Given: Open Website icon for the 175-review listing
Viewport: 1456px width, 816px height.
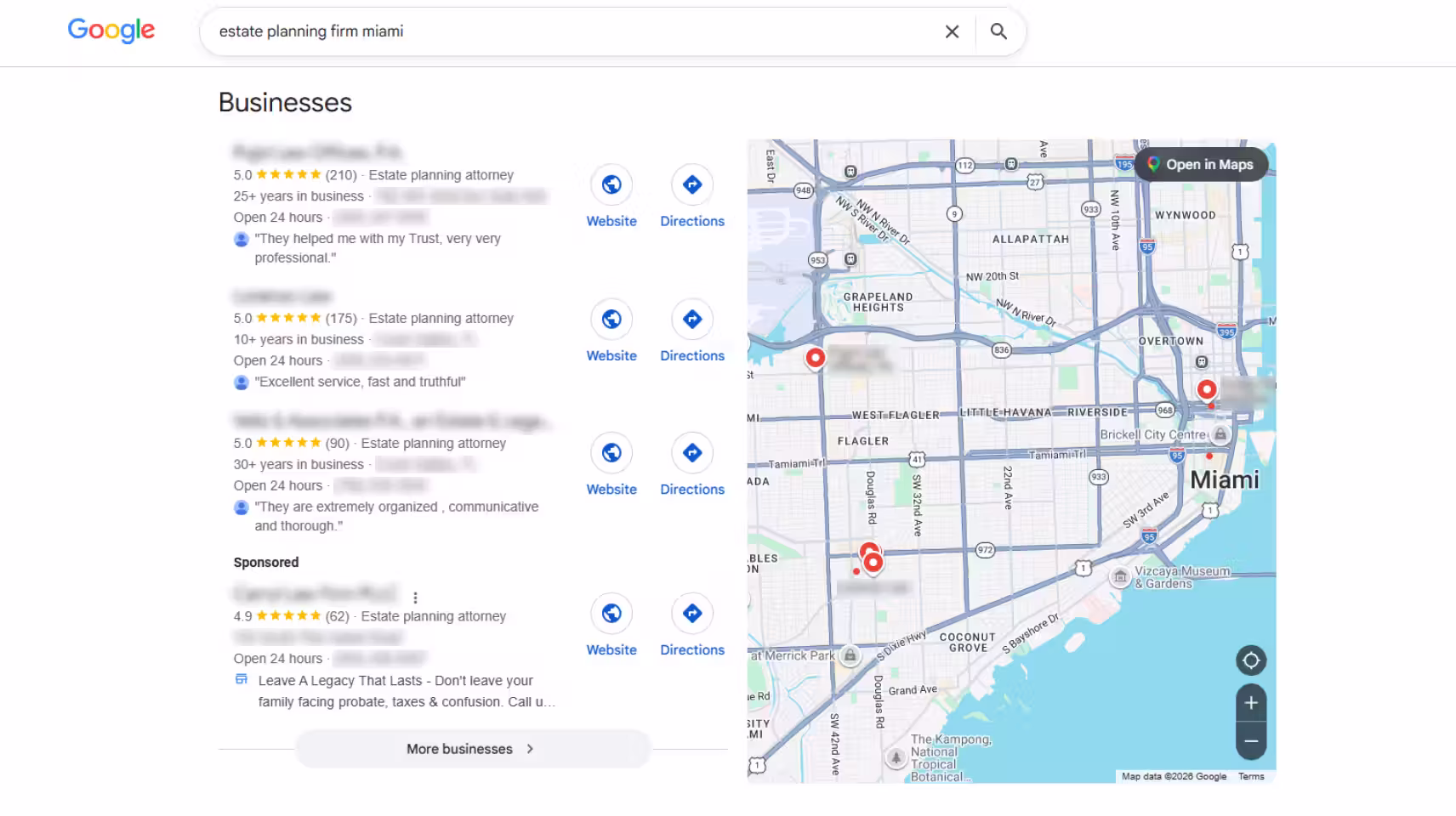Looking at the screenshot, I should (x=611, y=320).
